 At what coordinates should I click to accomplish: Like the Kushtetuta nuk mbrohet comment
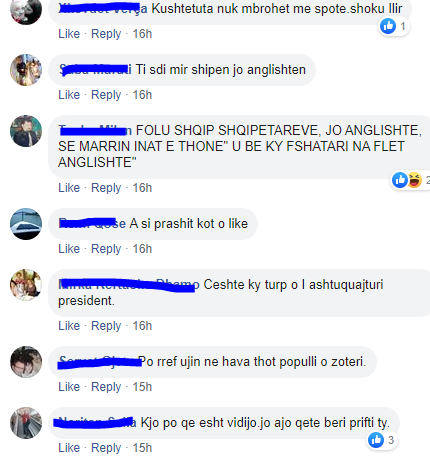coord(69,34)
